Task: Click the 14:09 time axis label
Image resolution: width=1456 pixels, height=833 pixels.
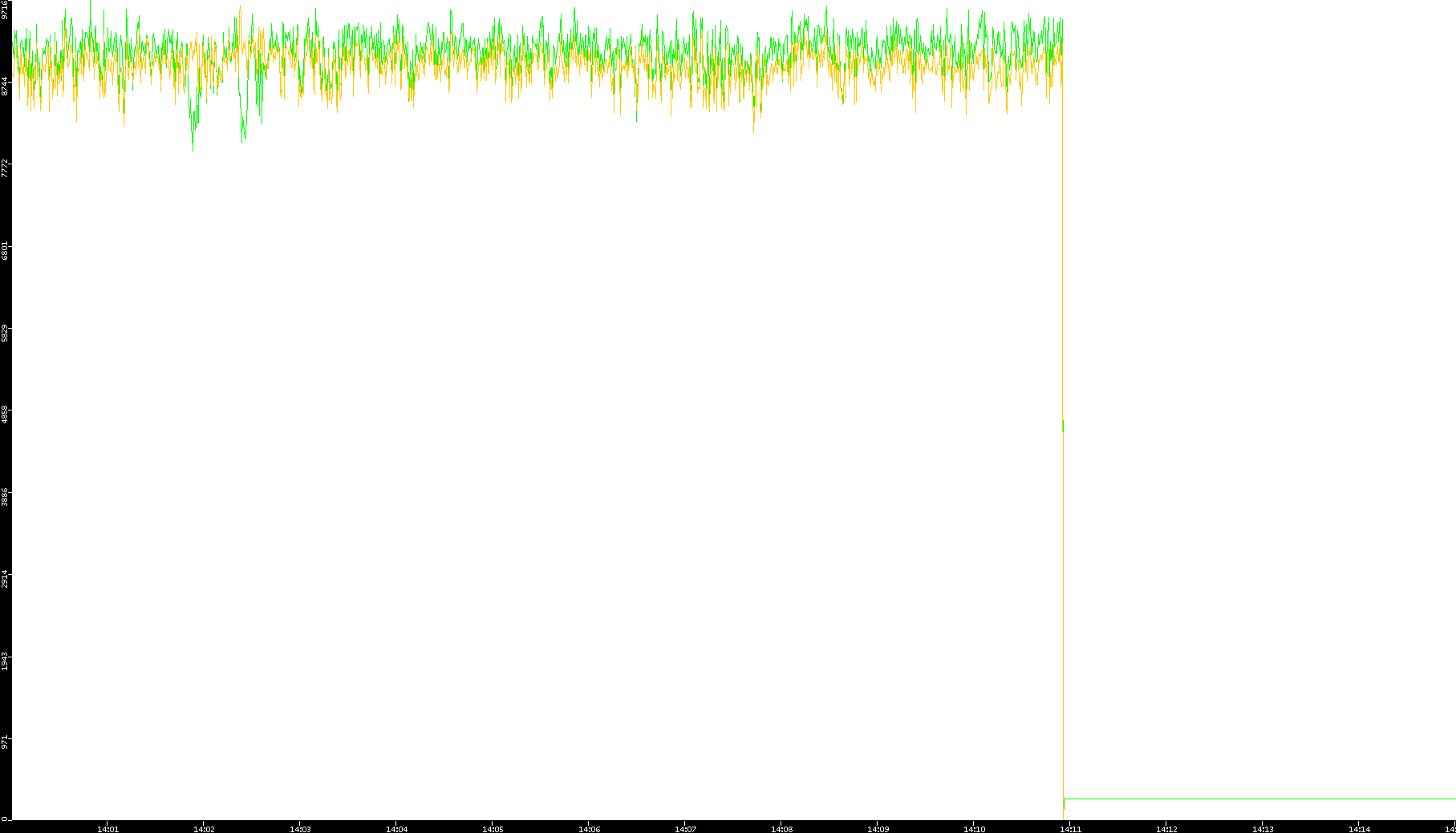Action: (x=878, y=828)
